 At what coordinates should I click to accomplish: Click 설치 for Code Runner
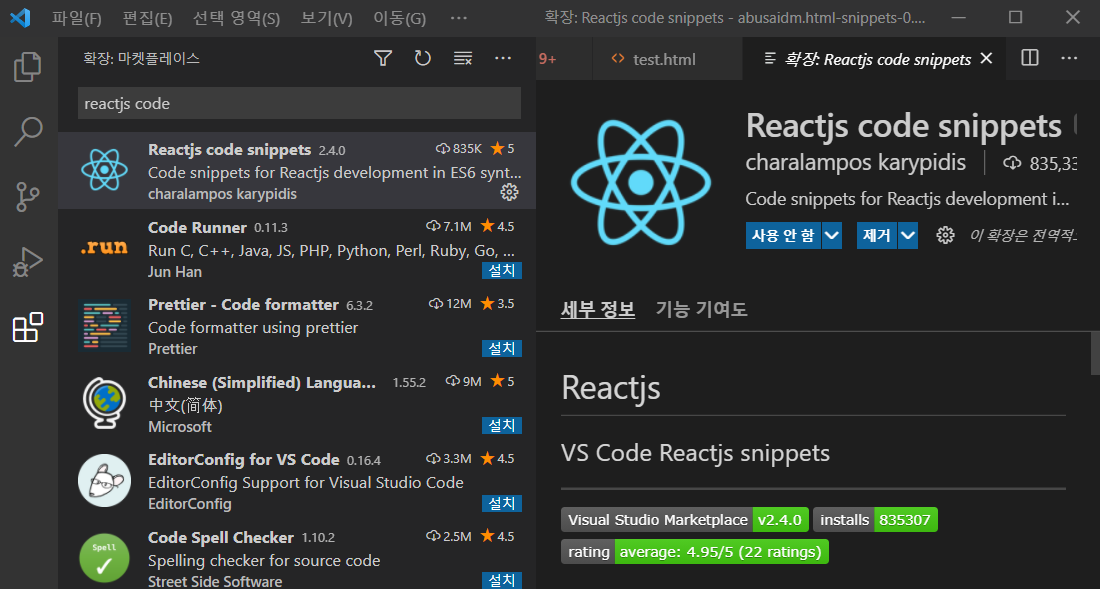pyautogui.click(x=502, y=271)
